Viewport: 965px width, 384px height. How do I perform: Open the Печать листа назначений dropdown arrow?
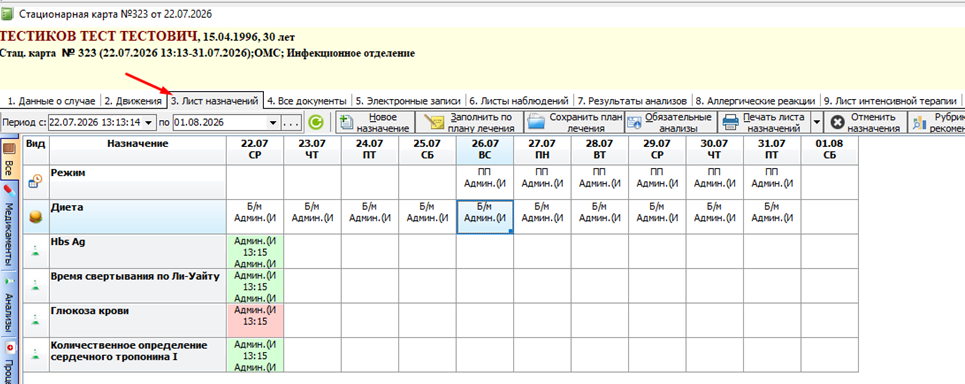click(x=817, y=122)
